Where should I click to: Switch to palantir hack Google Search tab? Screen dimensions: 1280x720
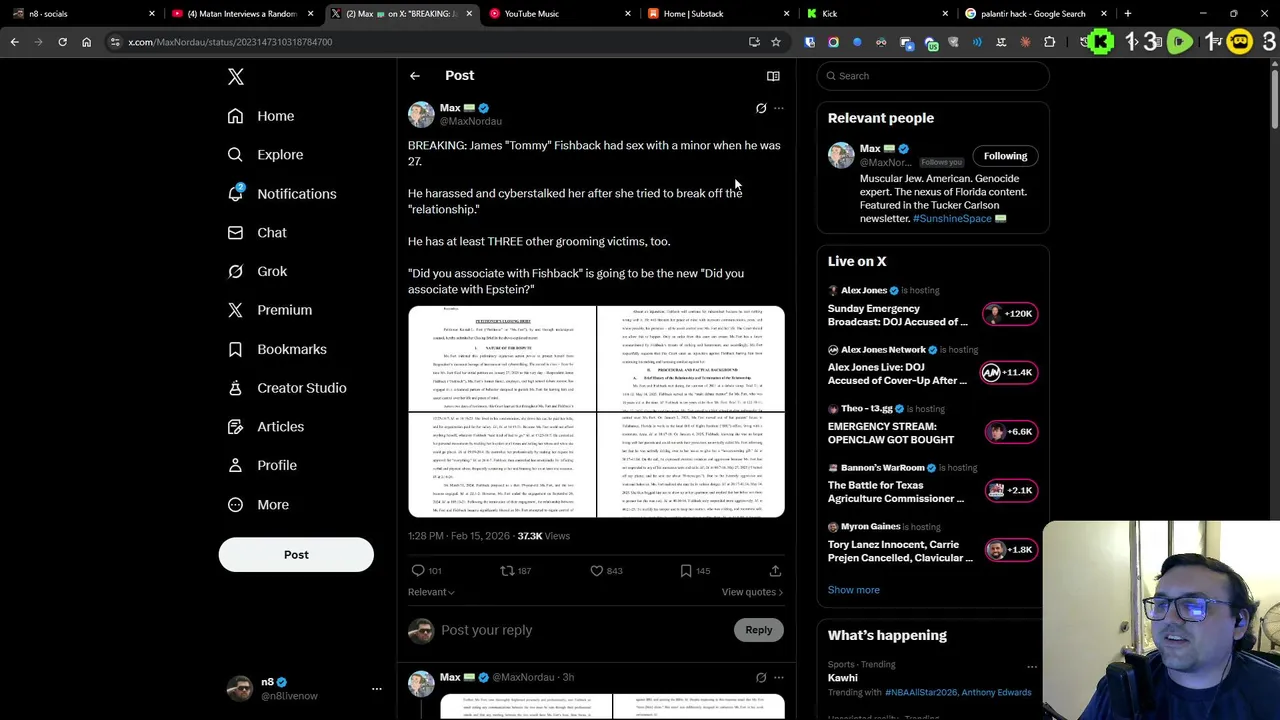(1036, 14)
